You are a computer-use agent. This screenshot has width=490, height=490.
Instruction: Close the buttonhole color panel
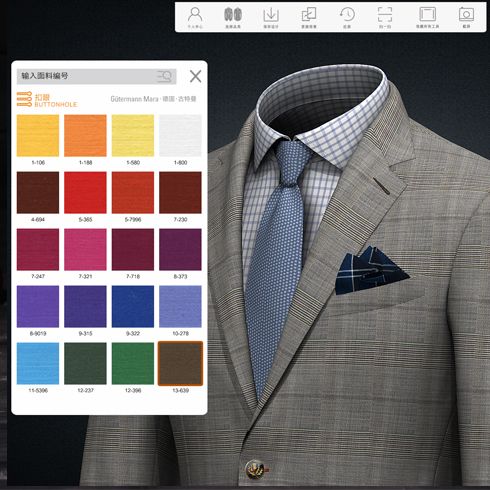(196, 76)
